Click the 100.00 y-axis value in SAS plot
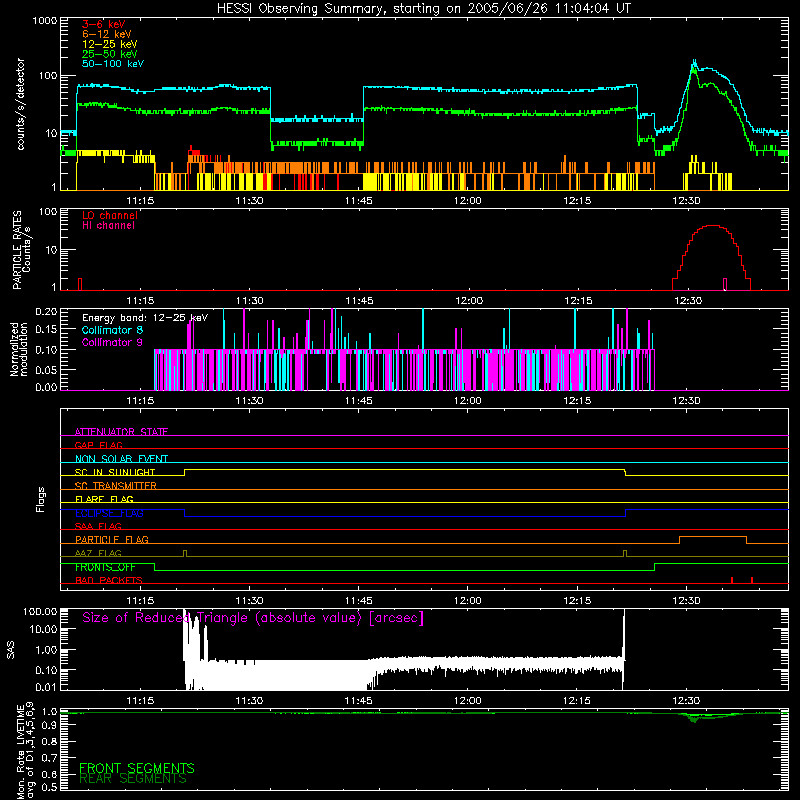Viewport: 800px width, 800px height. [x=40, y=611]
